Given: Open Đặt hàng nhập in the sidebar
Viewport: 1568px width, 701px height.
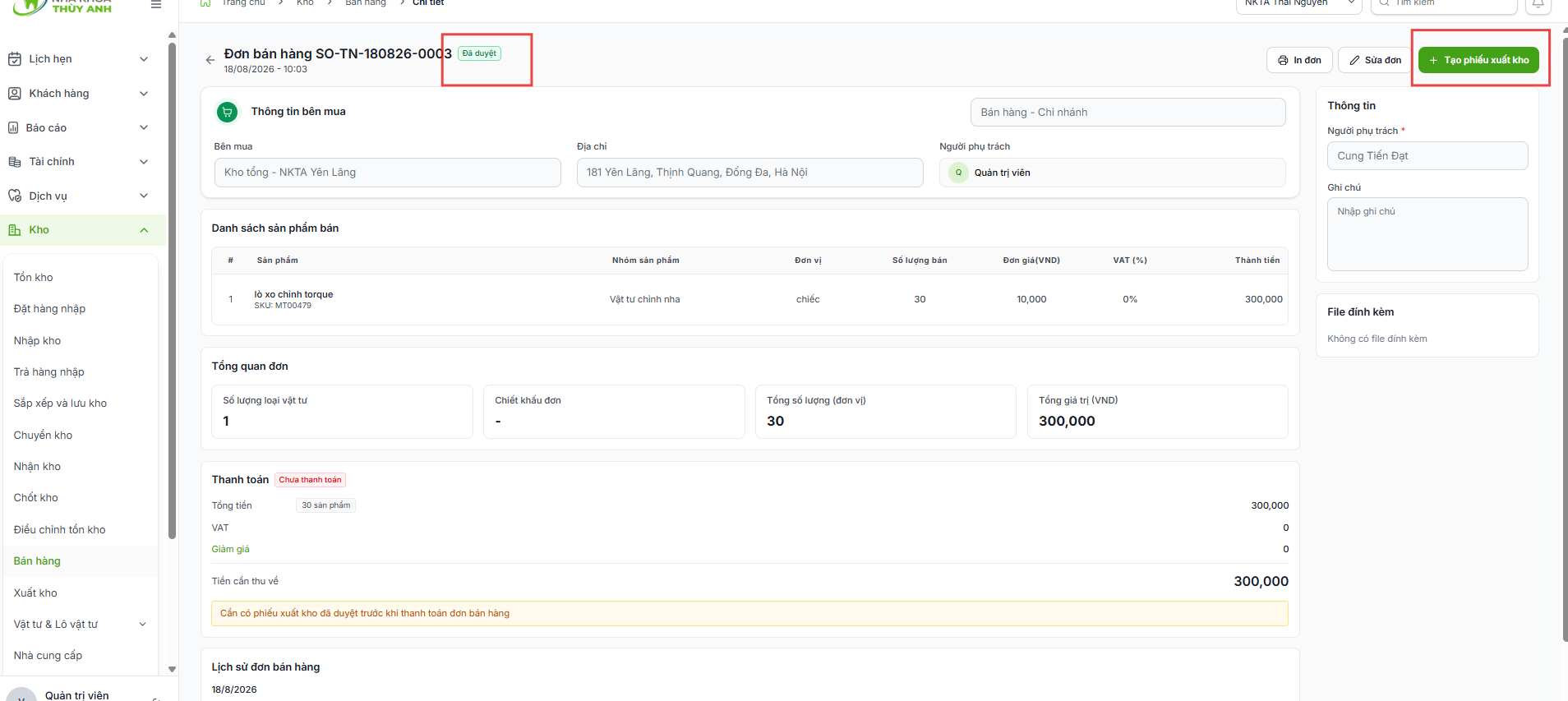Looking at the screenshot, I should click(x=49, y=309).
